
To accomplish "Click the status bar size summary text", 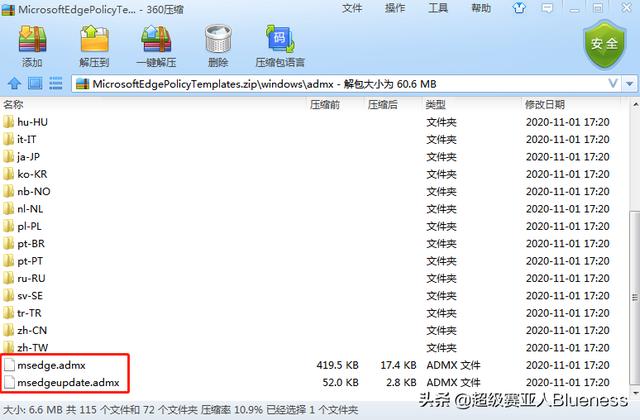I will coord(180,409).
